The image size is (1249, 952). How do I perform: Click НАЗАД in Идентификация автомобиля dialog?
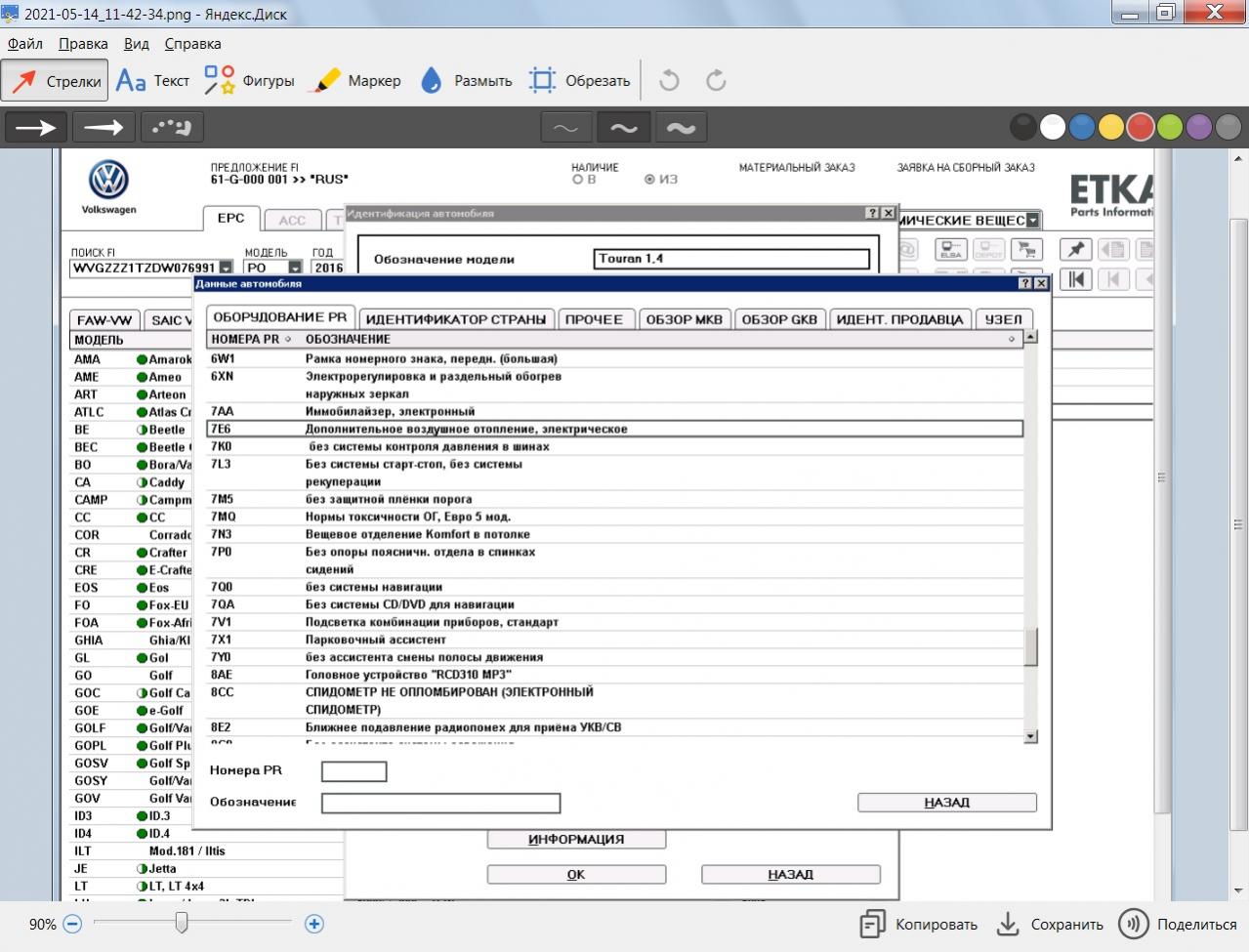coord(791,875)
